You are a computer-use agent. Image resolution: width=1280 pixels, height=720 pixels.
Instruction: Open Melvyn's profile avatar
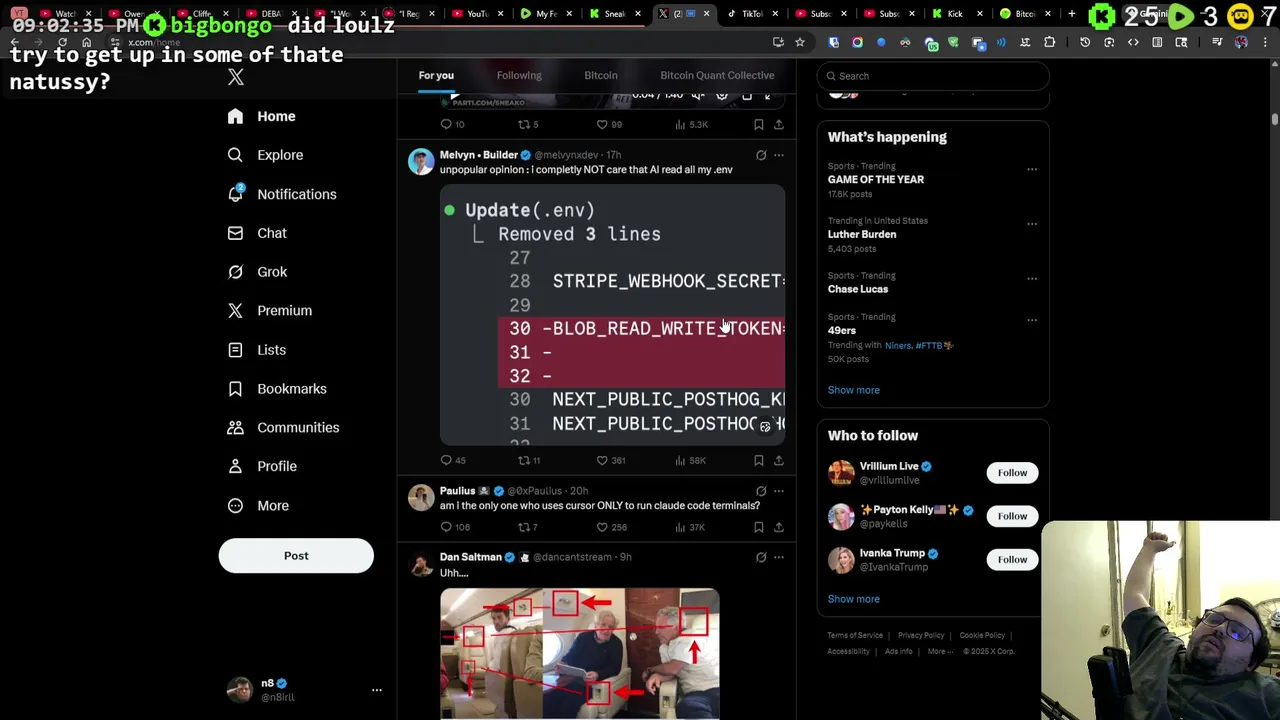click(x=421, y=161)
